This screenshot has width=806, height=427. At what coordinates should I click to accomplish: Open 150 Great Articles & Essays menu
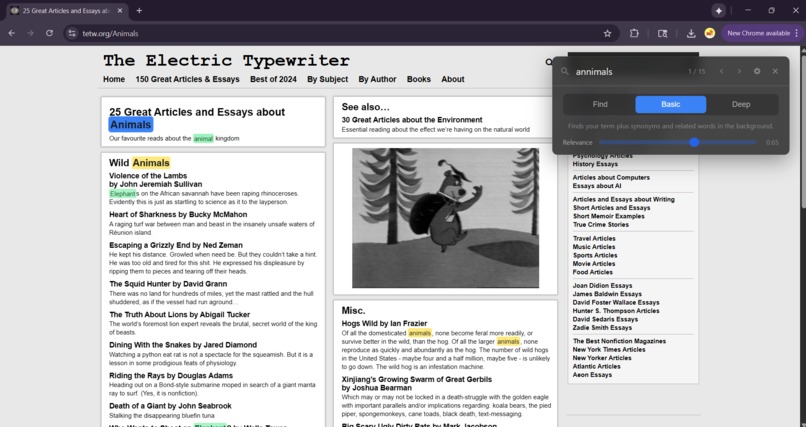pyautogui.click(x=187, y=79)
